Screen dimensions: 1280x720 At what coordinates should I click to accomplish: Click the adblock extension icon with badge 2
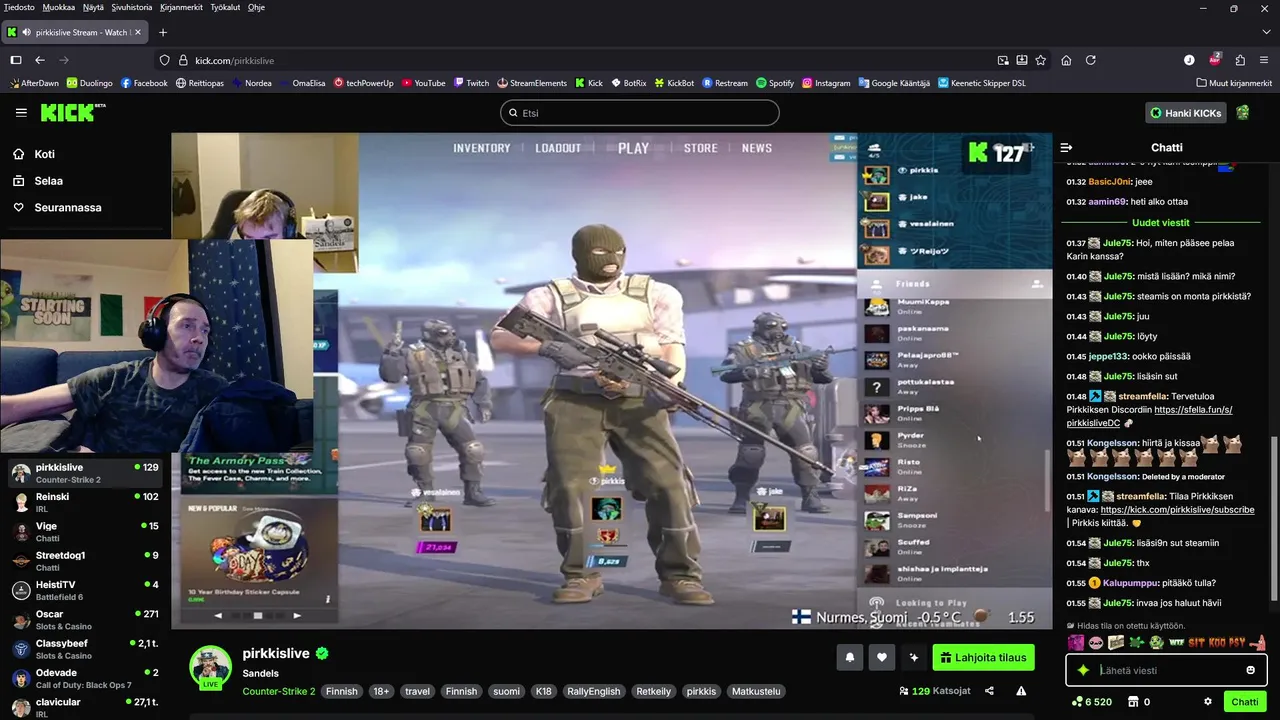[1215, 60]
